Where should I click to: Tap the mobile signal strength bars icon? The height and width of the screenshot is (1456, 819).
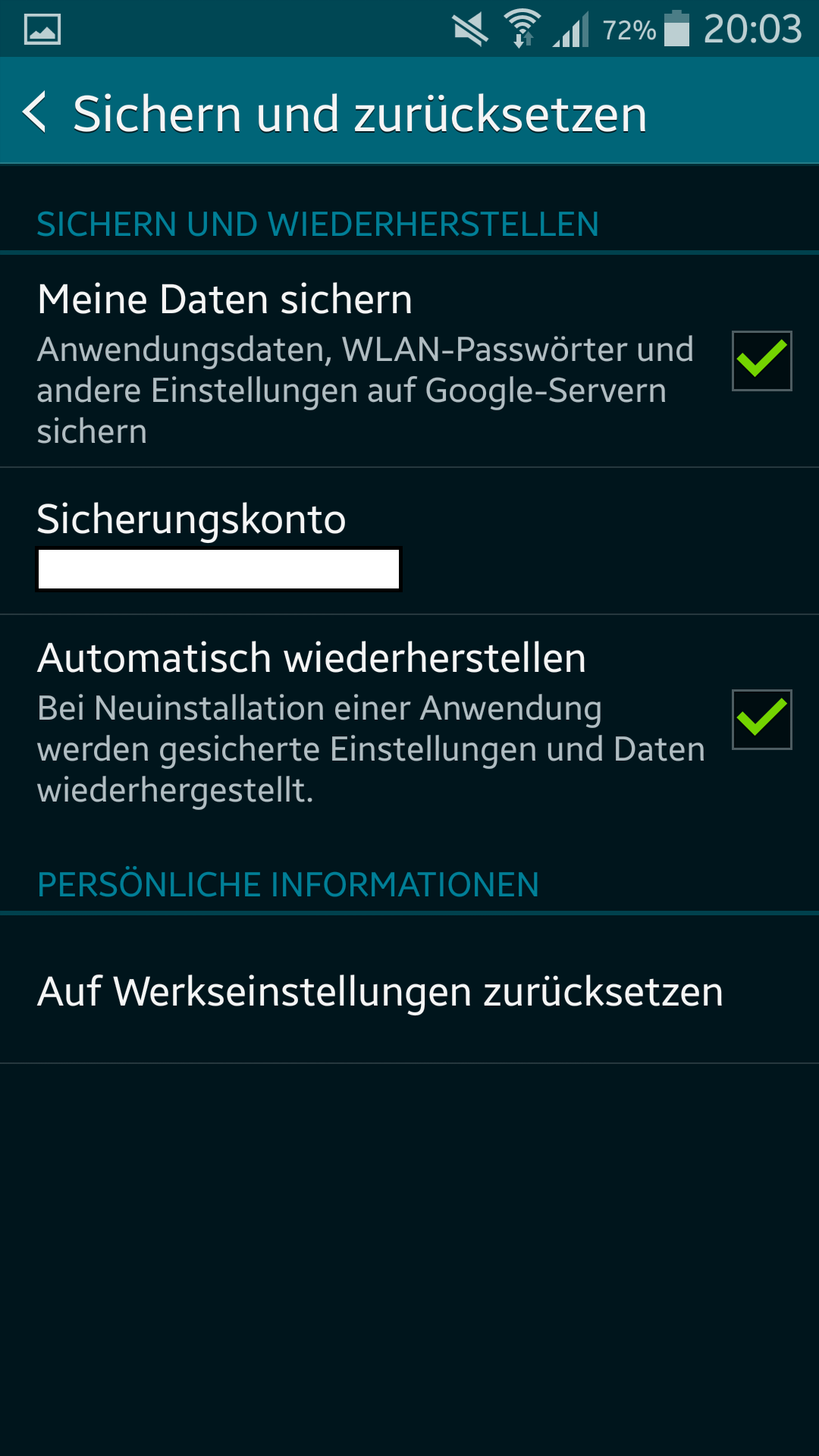pyautogui.click(x=571, y=30)
